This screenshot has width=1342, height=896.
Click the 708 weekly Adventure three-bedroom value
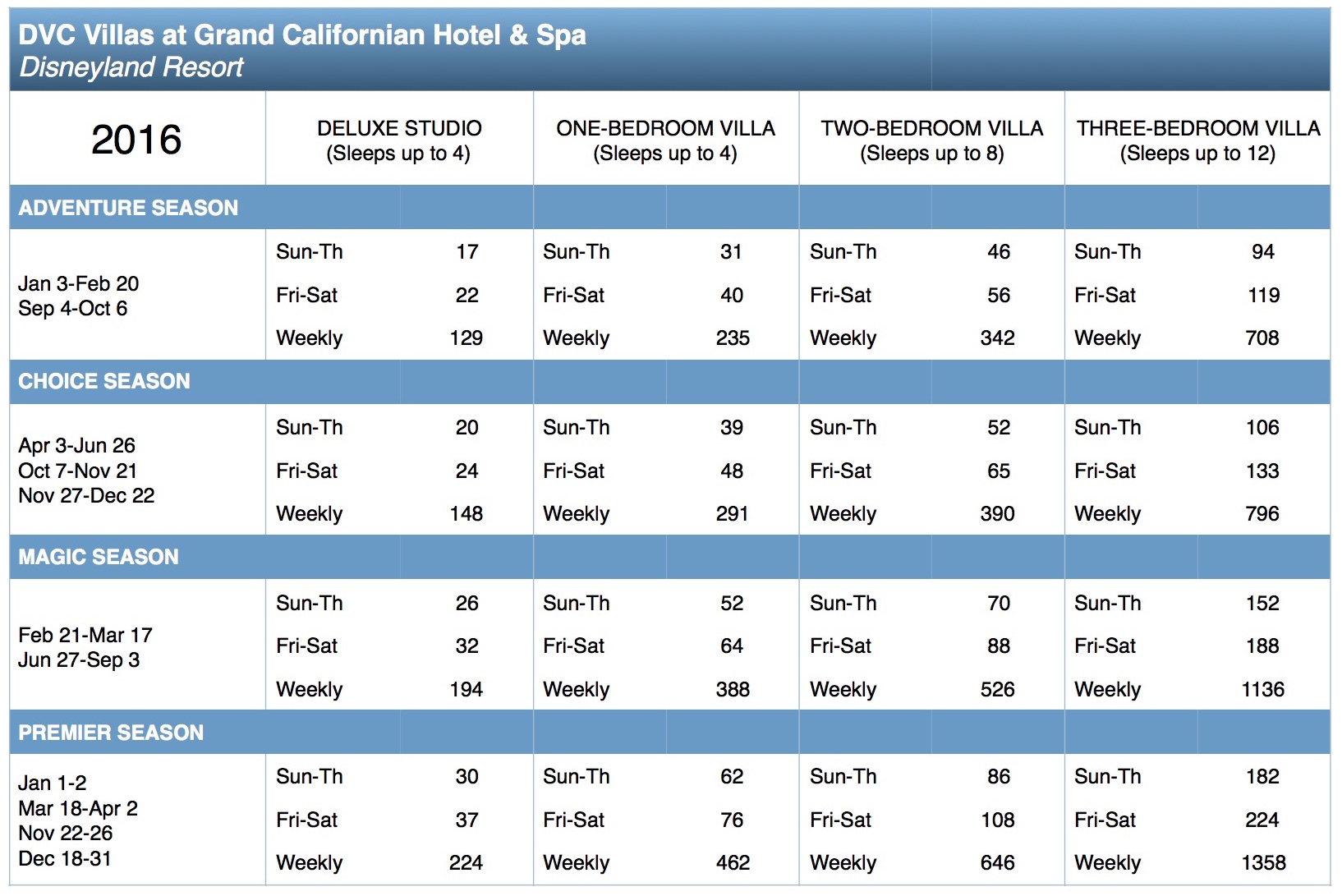pos(1262,338)
